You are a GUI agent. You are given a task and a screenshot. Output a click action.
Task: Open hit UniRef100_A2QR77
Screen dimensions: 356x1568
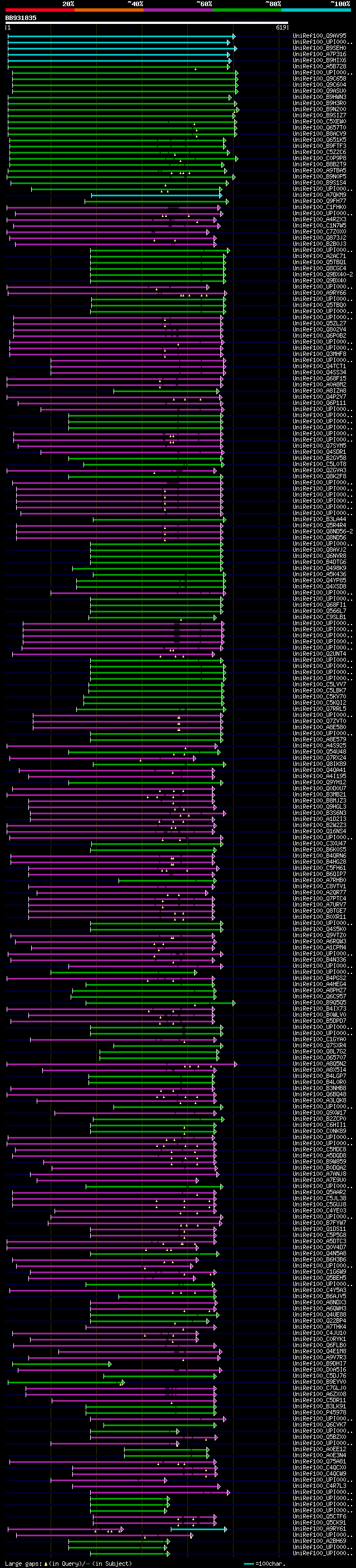coord(319,892)
